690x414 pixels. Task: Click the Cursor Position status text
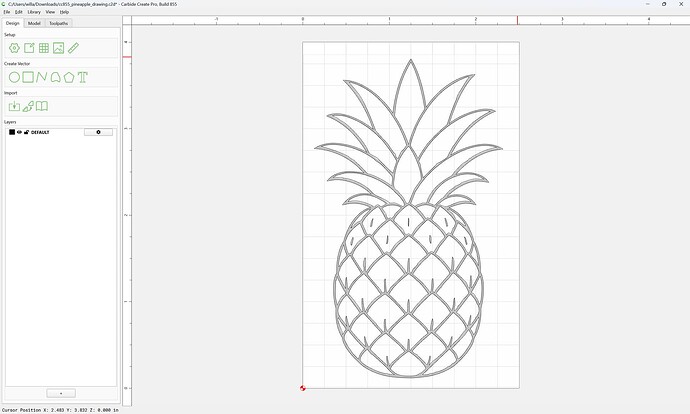coord(60,410)
